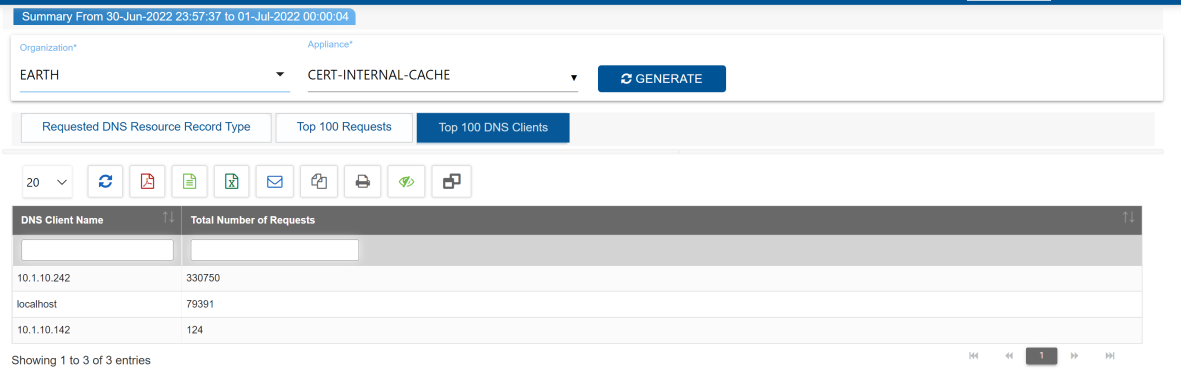Go to next page of results
Image resolution: width=1182 pixels, height=384 pixels.
1074,355
